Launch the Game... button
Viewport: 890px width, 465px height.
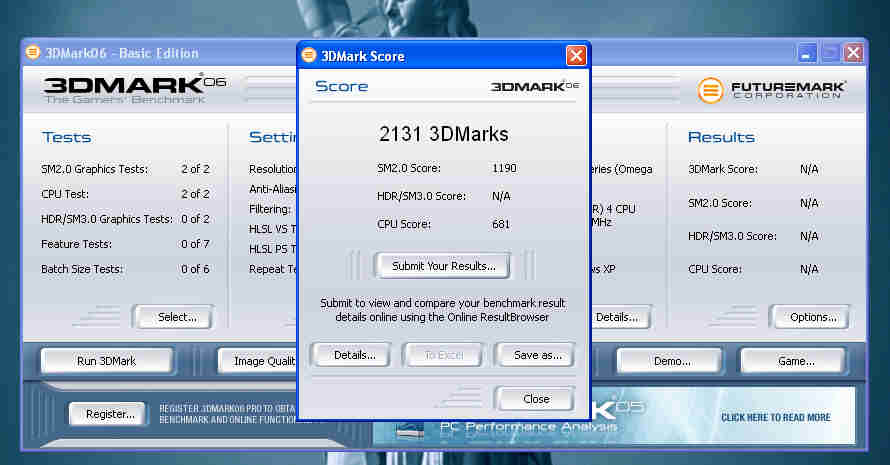795,361
